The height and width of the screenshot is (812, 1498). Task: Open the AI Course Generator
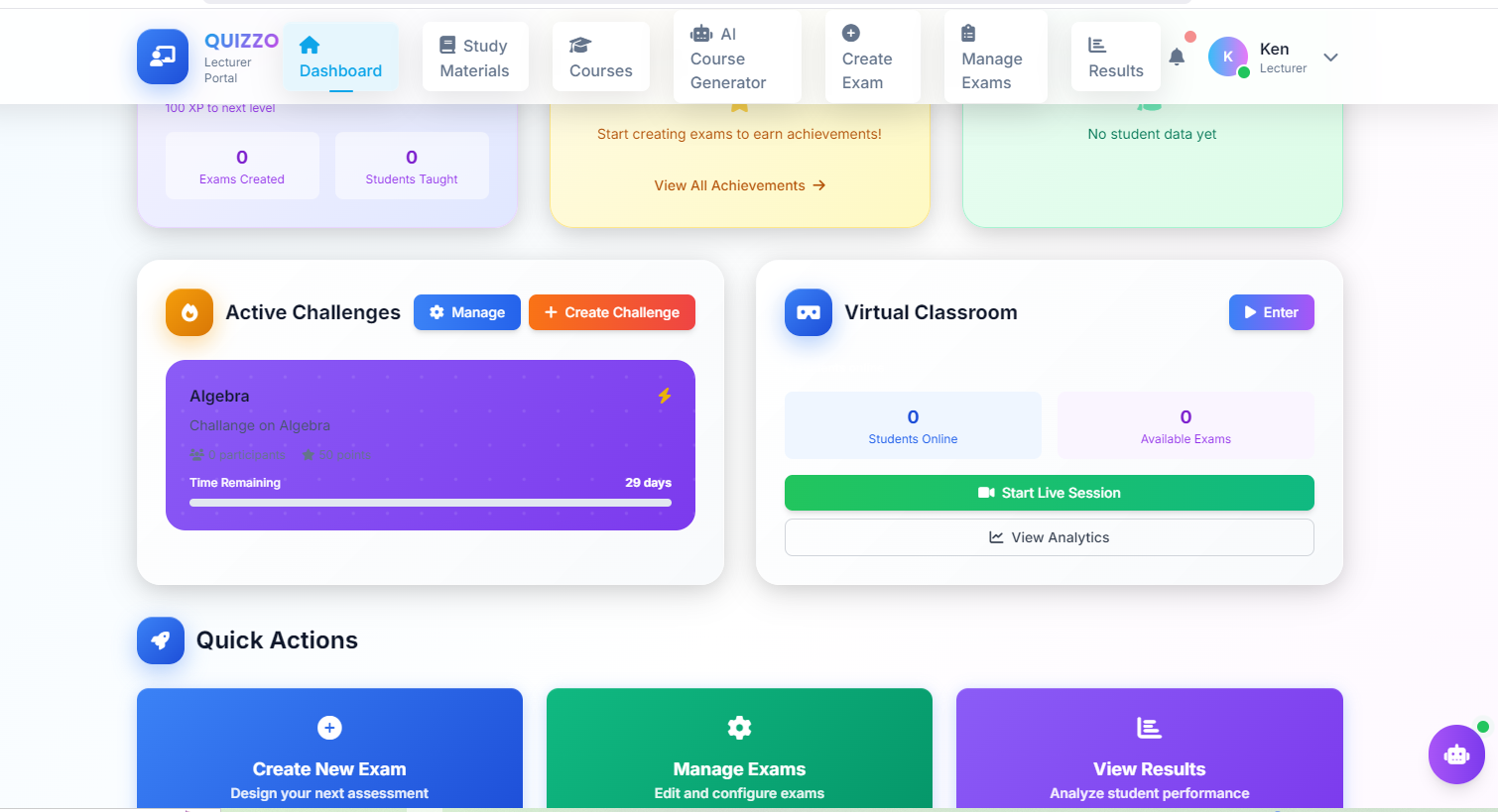737,58
